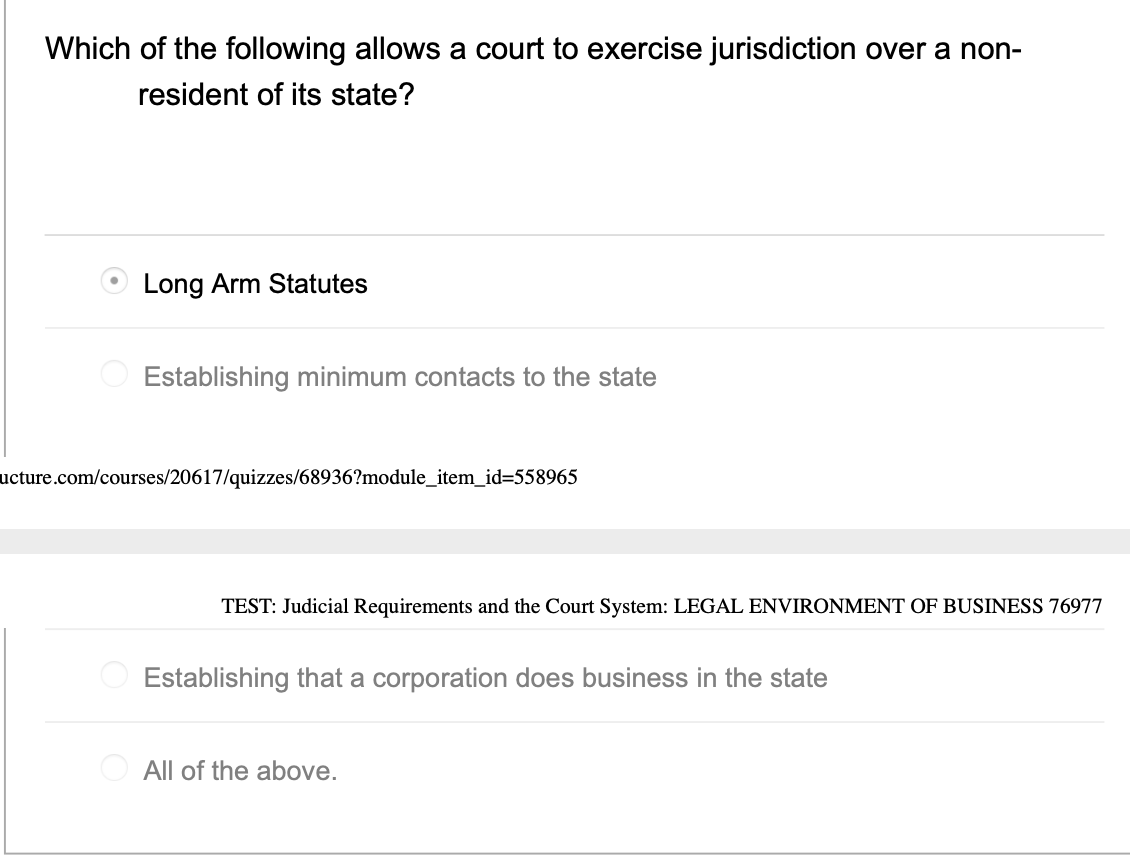Choose the answer Establishing minimum contacts to the state
Image resolution: width=1130 pixels, height=862 pixels.
click(114, 377)
